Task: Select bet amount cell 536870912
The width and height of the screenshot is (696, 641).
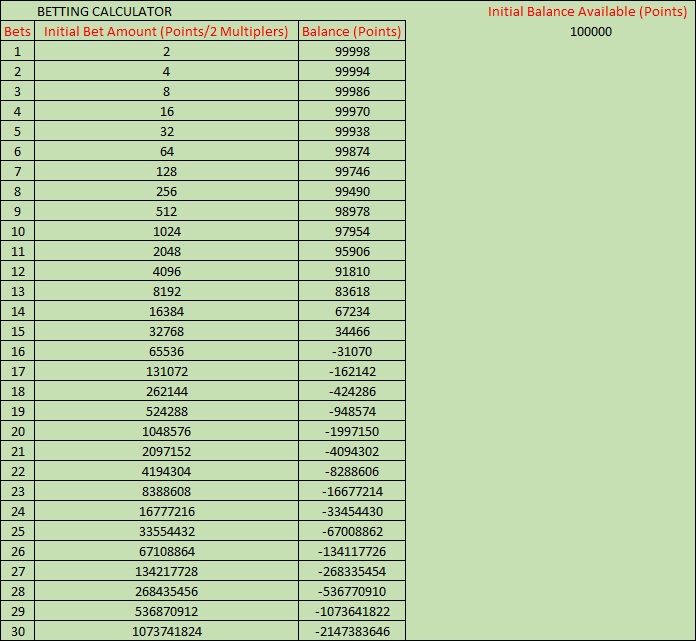Action: 166,610
